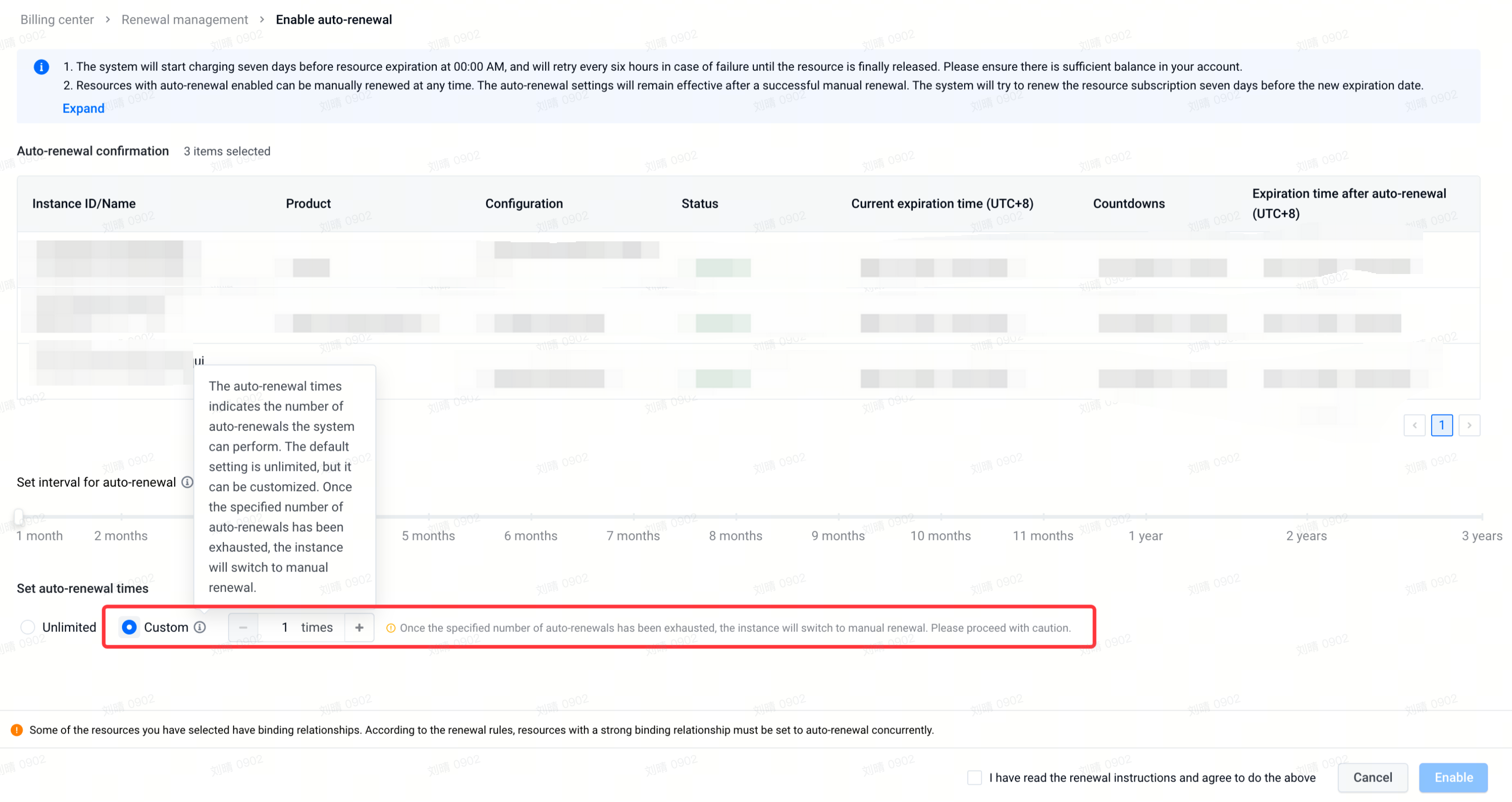The height and width of the screenshot is (802, 1512).
Task: Select the Custom radio button
Action: click(x=129, y=627)
